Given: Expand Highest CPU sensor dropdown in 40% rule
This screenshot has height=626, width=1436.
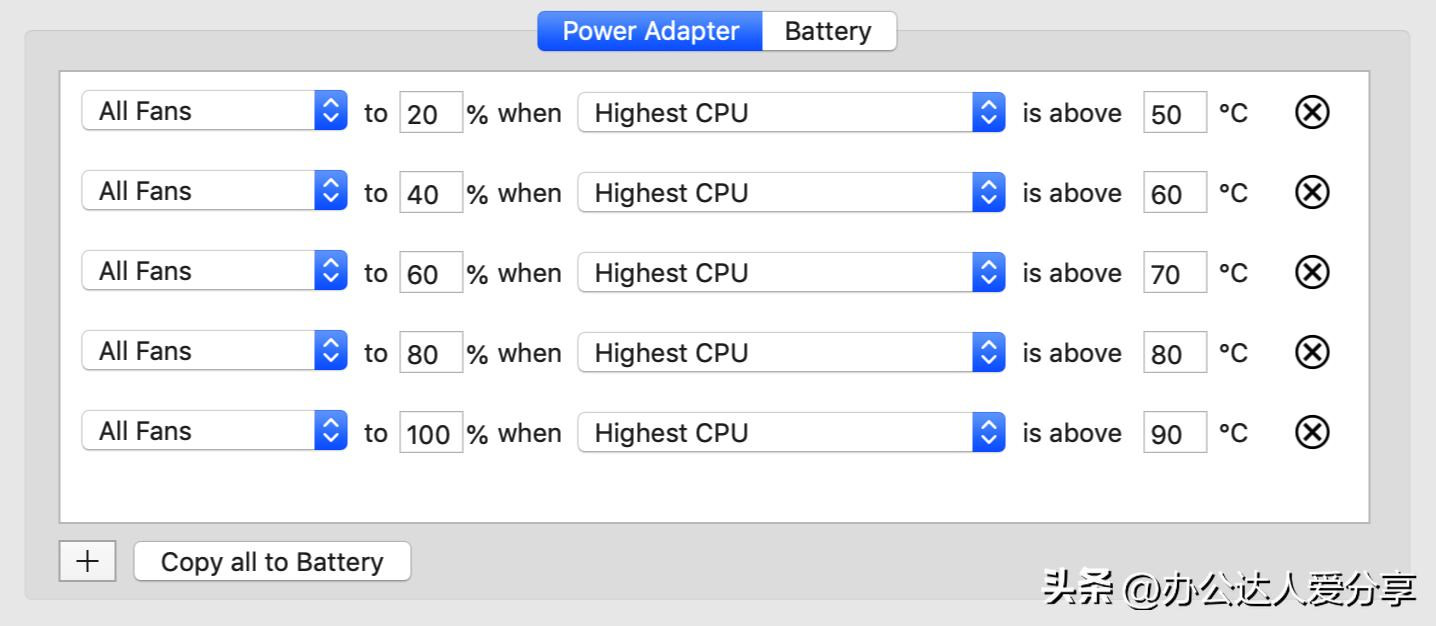Looking at the screenshot, I should point(790,192).
